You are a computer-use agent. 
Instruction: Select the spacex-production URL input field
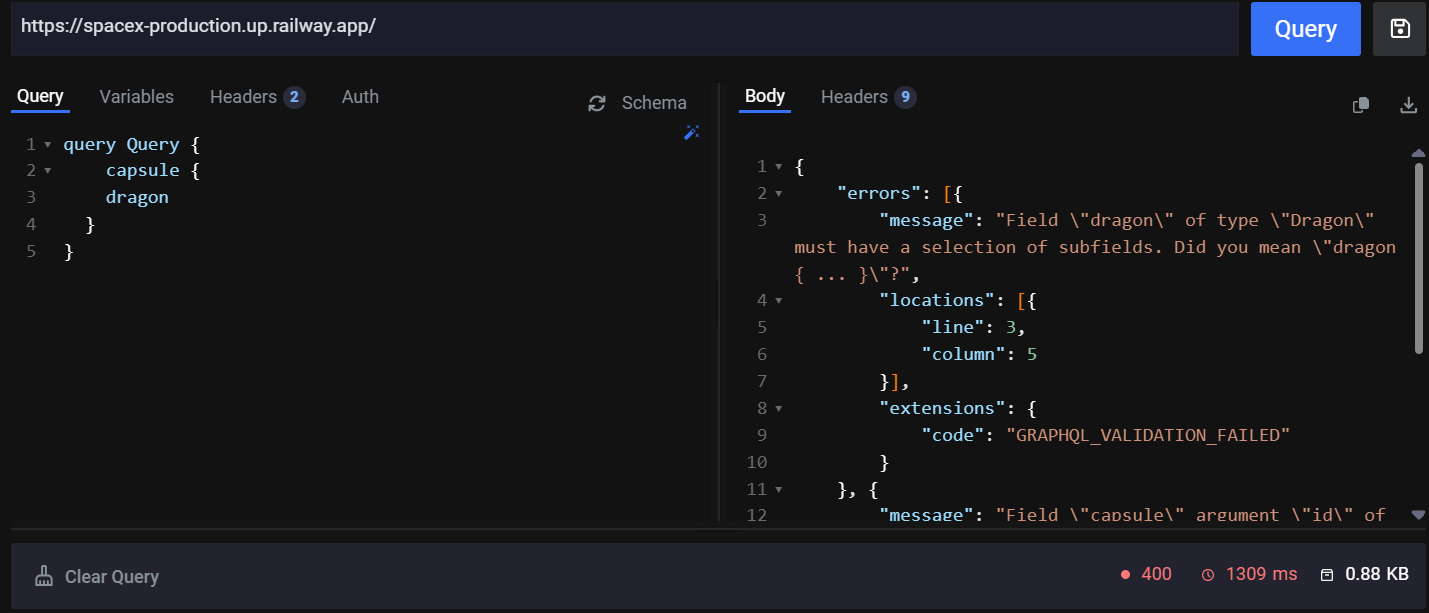620,29
